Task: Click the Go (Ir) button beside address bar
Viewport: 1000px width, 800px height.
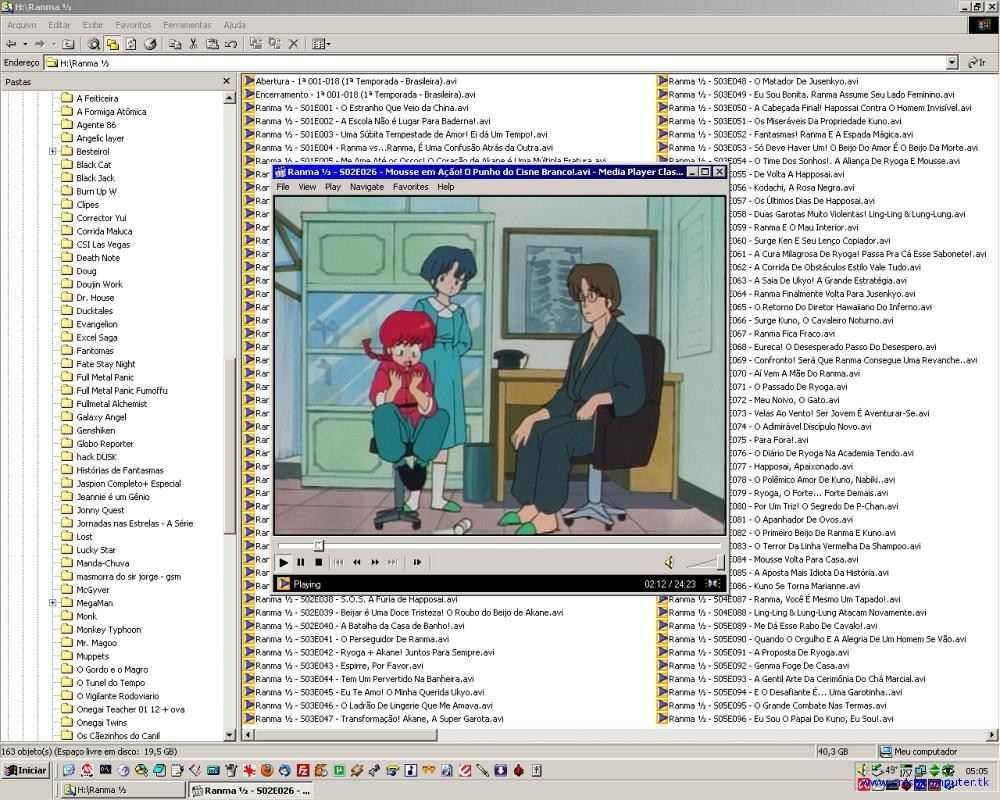Action: (x=977, y=63)
